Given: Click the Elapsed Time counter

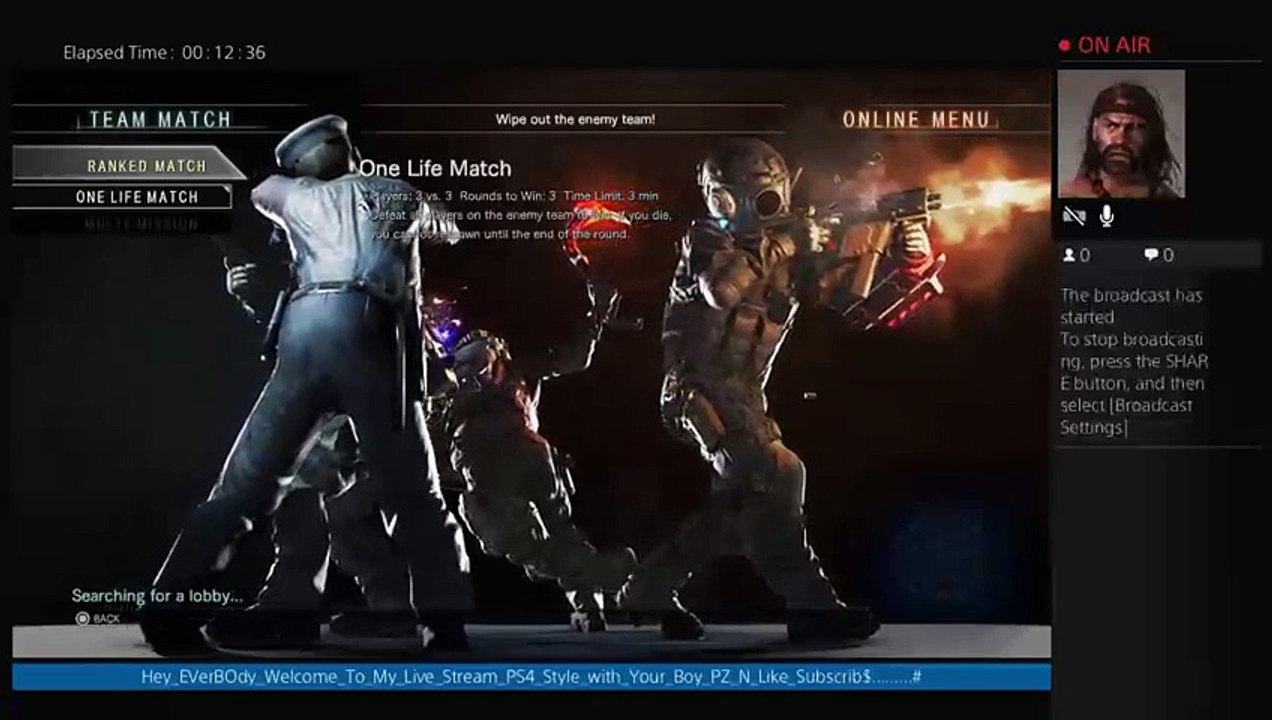Looking at the screenshot, I should 165,53.
